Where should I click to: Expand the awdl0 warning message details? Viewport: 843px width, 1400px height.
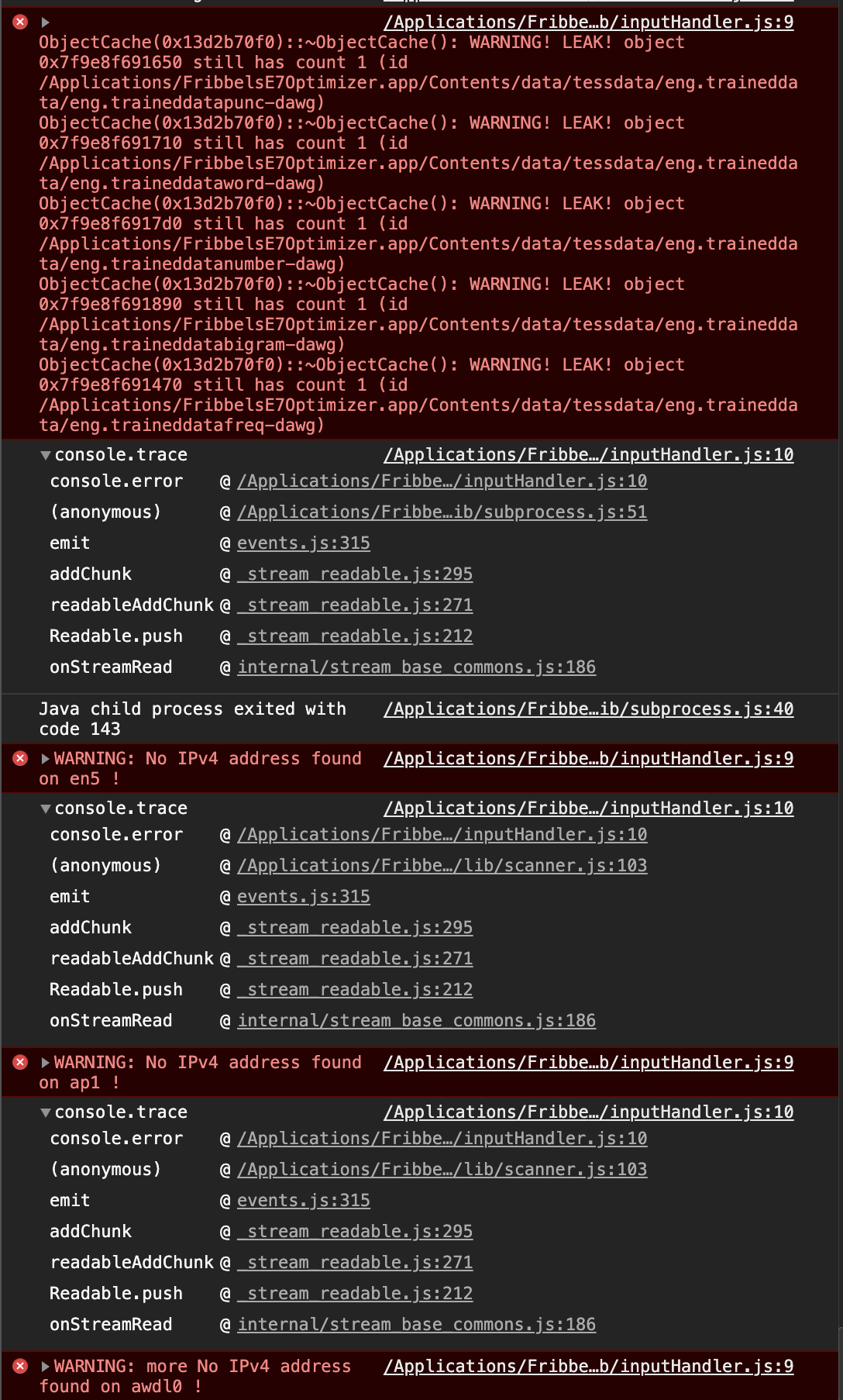[x=46, y=1366]
